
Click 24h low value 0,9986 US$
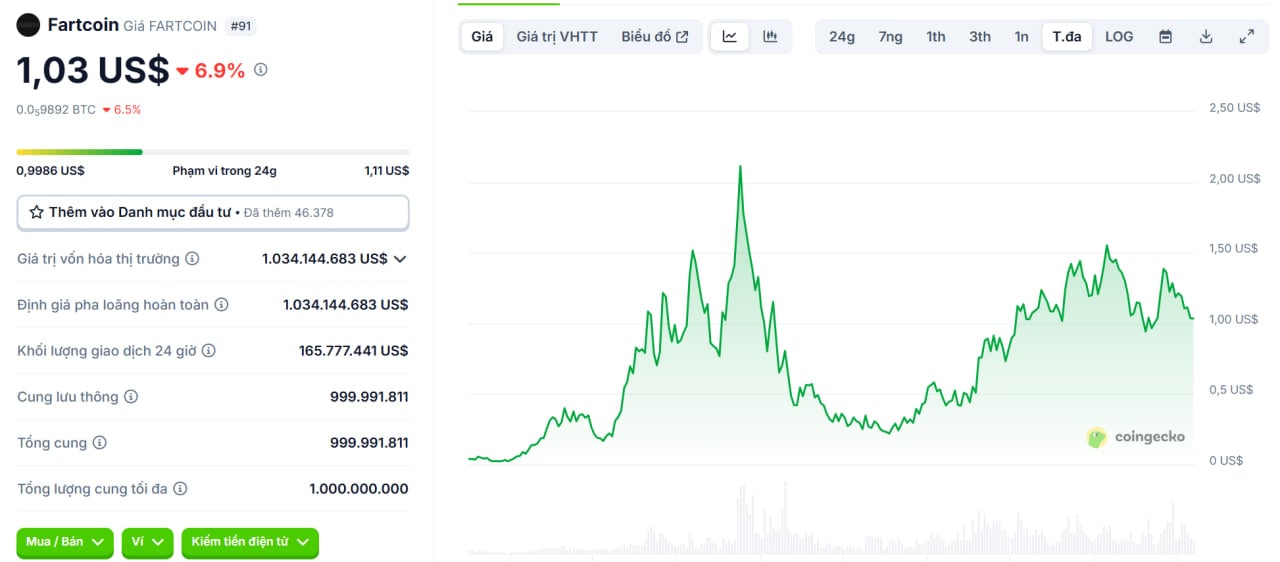point(50,171)
